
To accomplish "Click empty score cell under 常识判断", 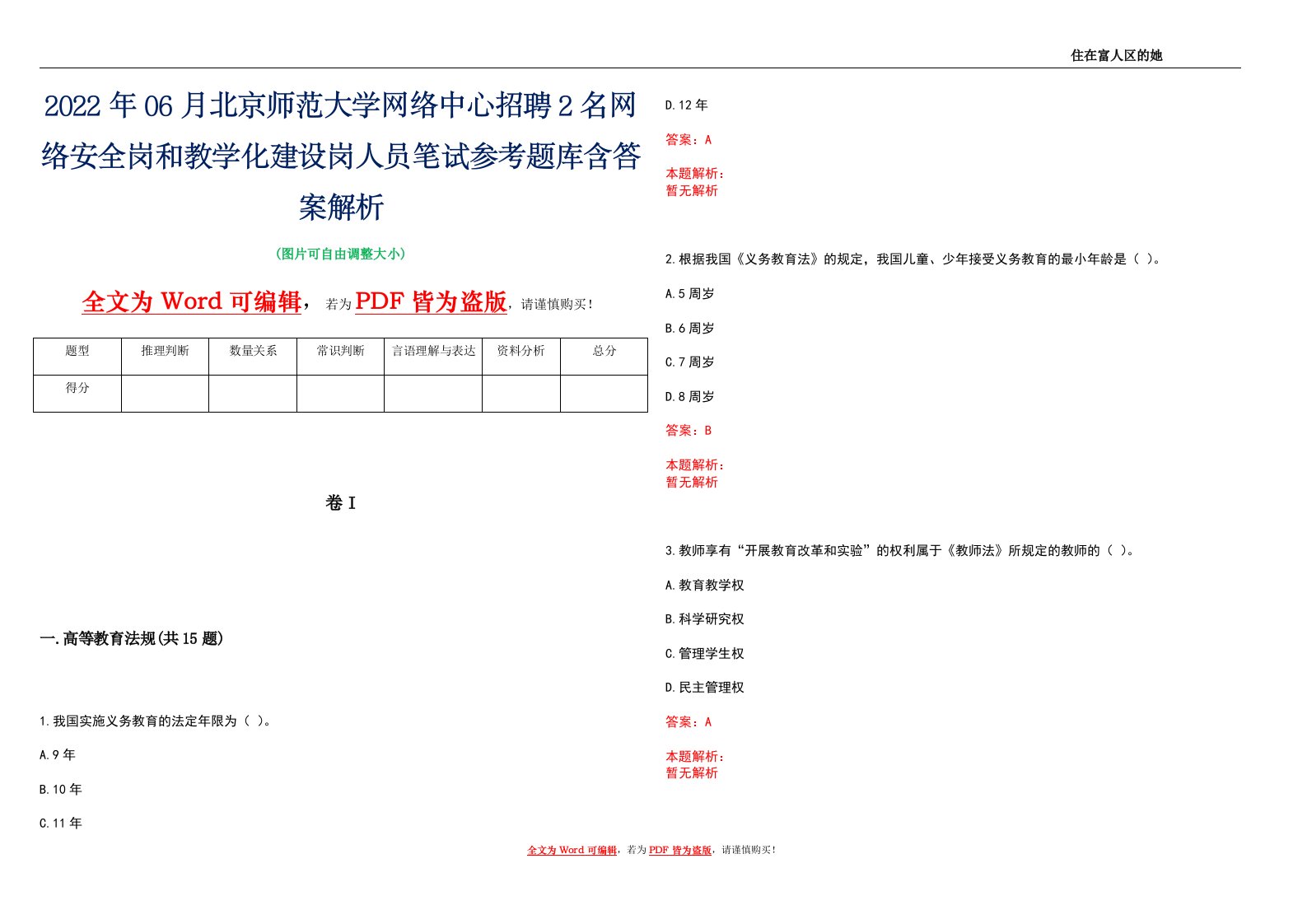I will click(x=340, y=394).
